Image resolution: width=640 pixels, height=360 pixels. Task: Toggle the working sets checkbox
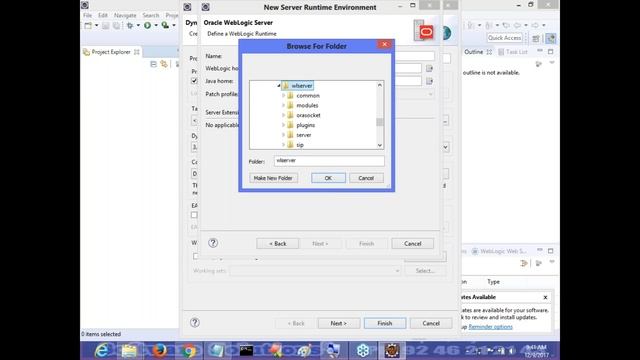(x=196, y=256)
